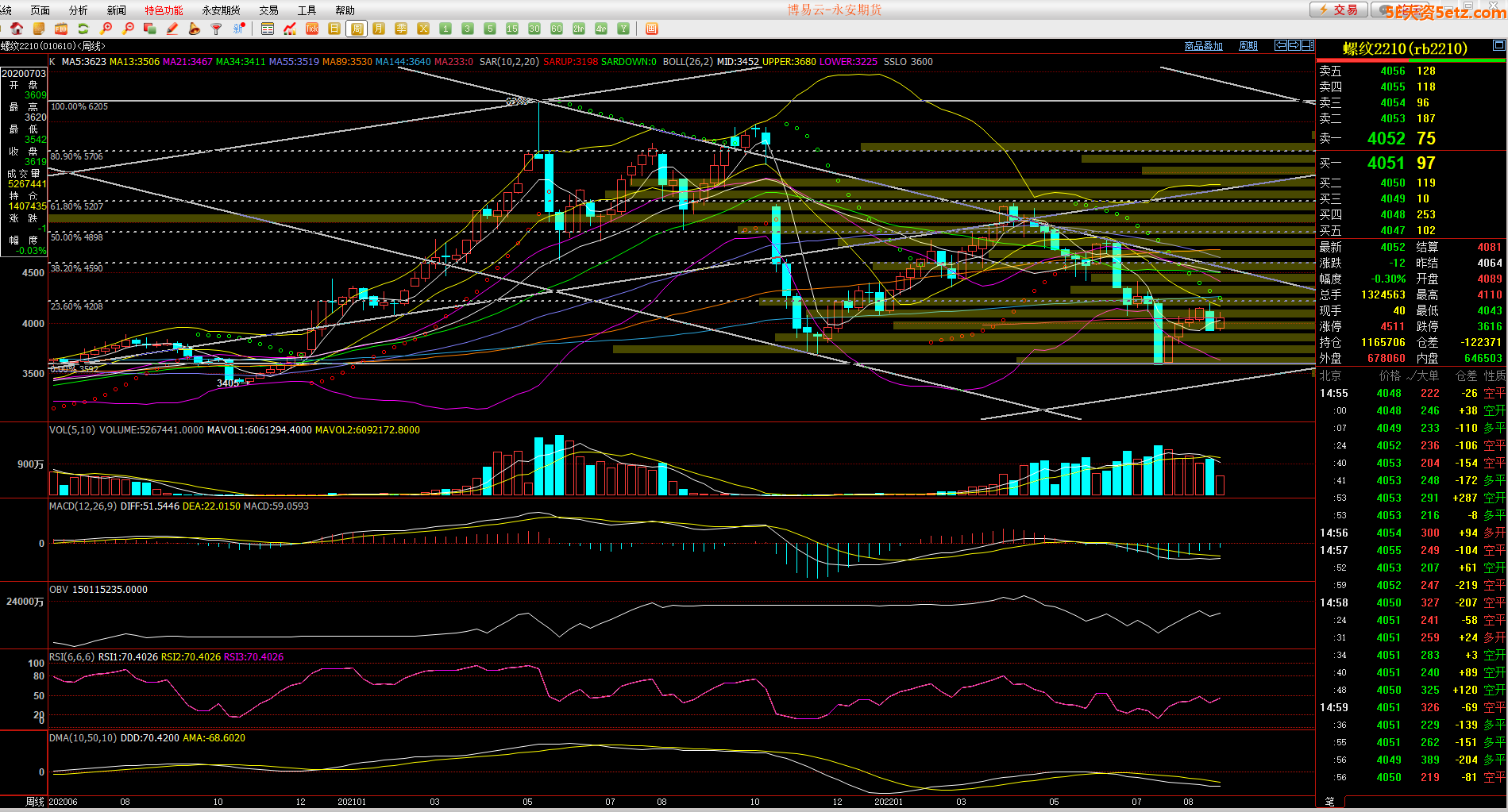Zoom out with magnifier minus icon
Image resolution: width=1508 pixels, height=812 pixels.
coord(128,29)
